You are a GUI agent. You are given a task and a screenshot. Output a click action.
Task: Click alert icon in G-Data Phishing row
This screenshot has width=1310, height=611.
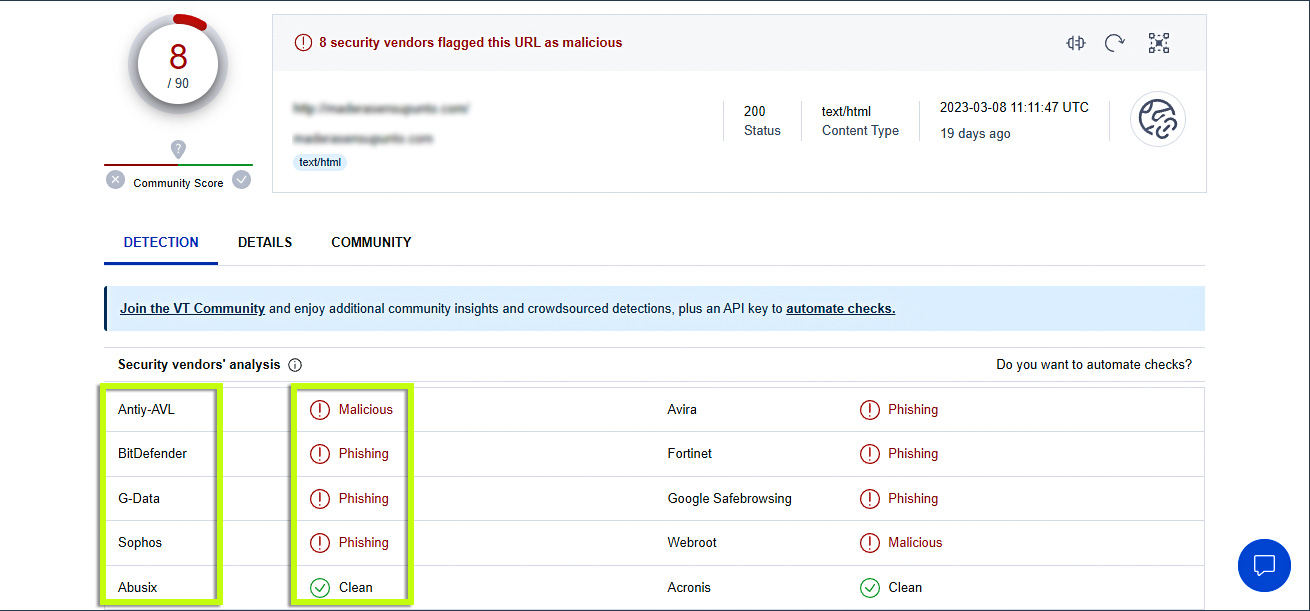pos(320,498)
